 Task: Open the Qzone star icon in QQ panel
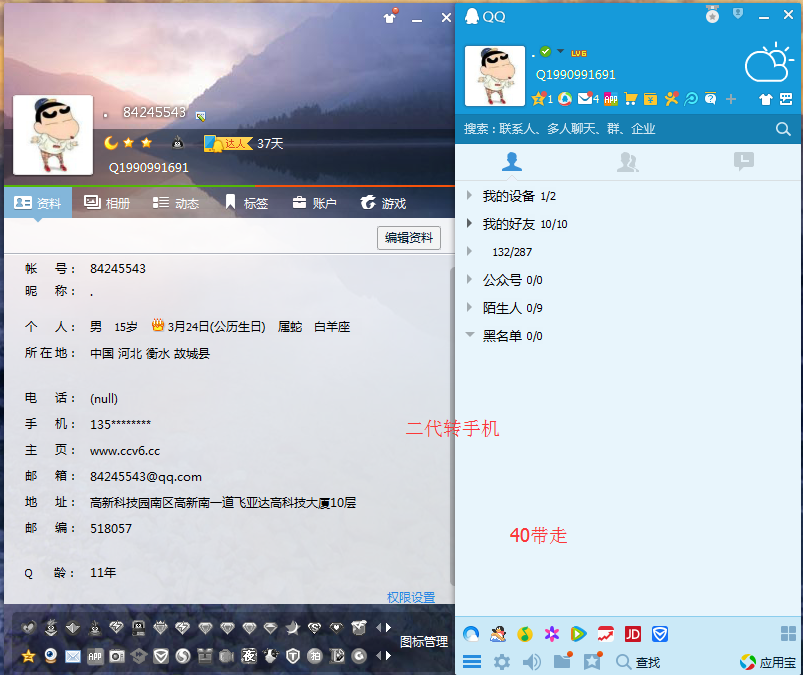(x=538, y=98)
